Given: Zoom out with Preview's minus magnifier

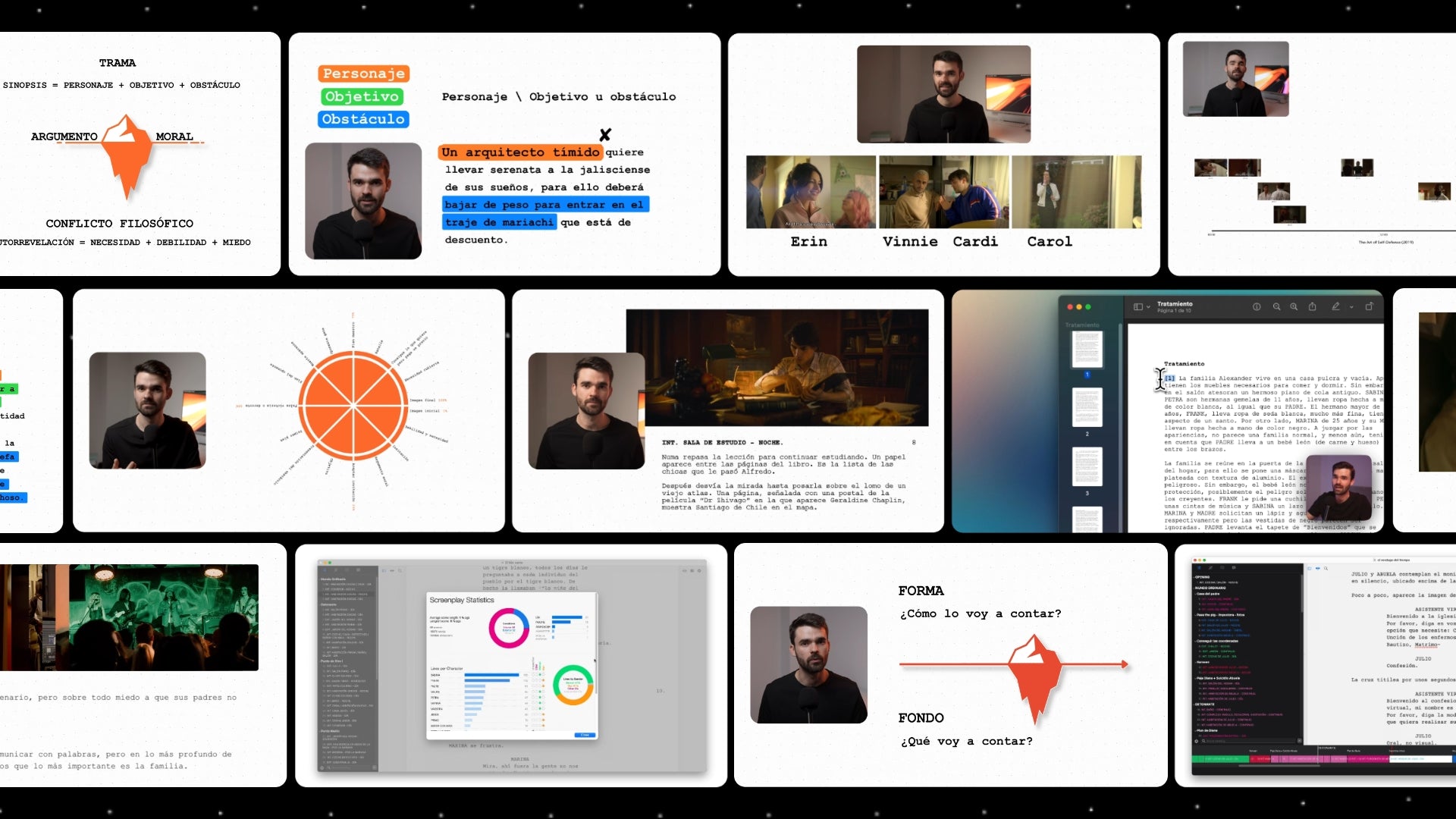Looking at the screenshot, I should click(1276, 306).
